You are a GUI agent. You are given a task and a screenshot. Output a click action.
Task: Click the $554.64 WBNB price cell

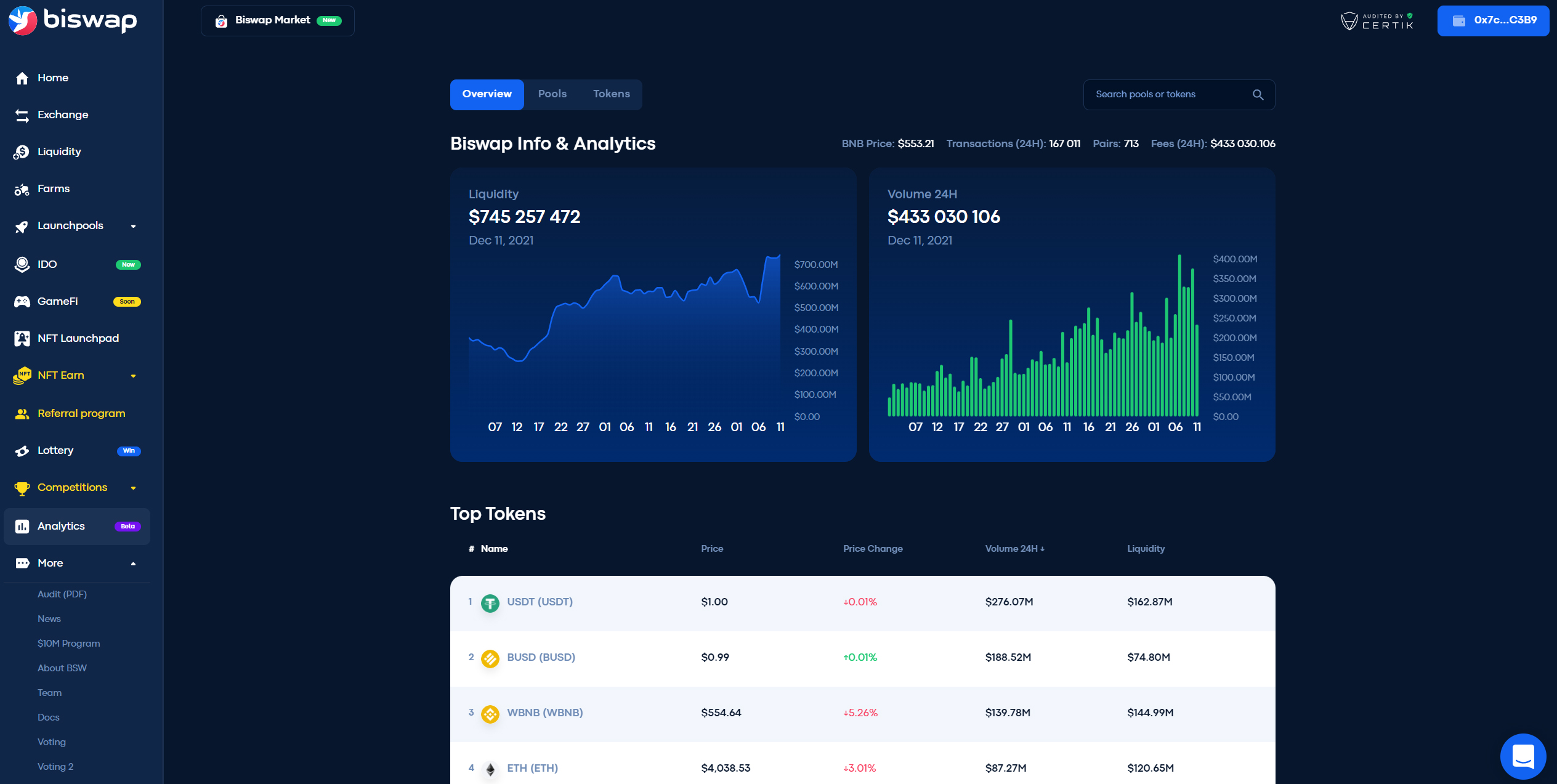721,713
